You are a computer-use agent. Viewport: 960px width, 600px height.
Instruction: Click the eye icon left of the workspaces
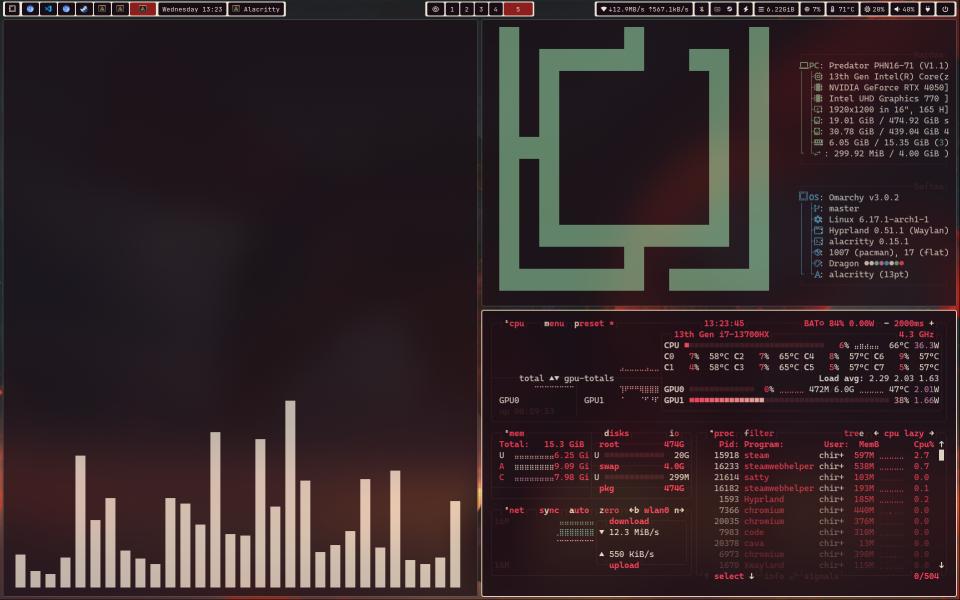click(x=435, y=9)
